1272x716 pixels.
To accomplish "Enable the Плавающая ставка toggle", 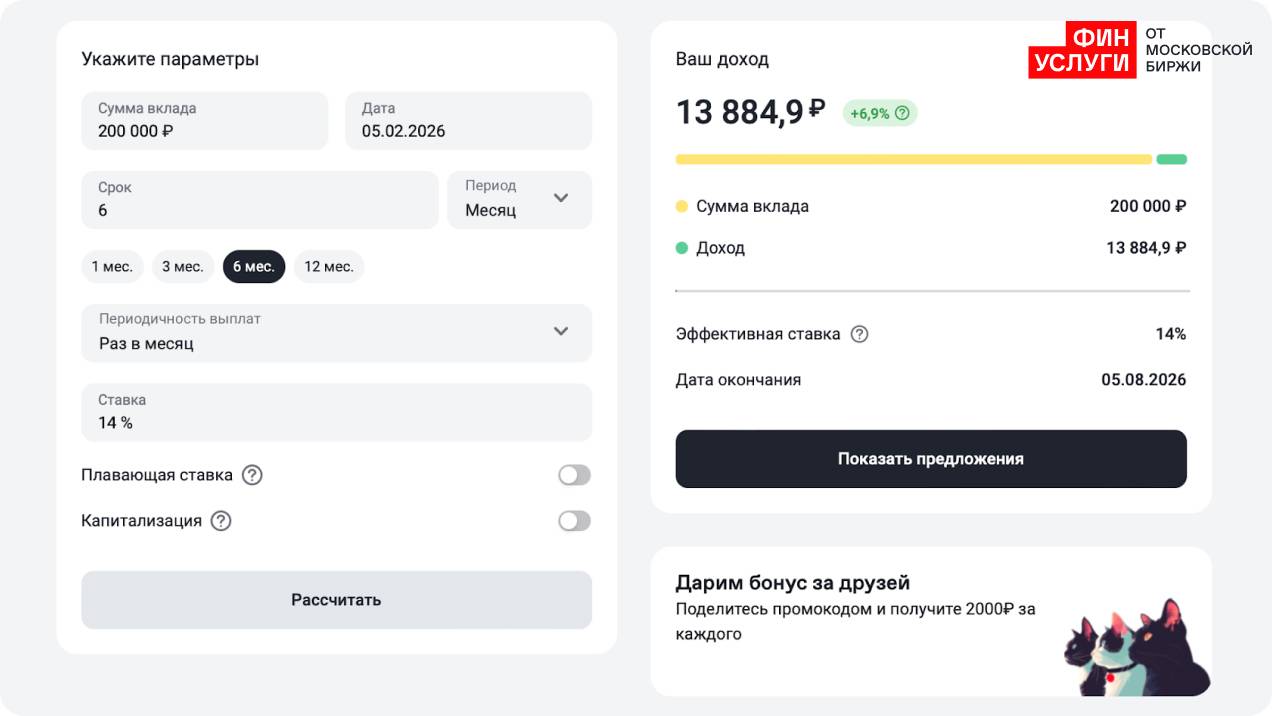I will click(574, 475).
